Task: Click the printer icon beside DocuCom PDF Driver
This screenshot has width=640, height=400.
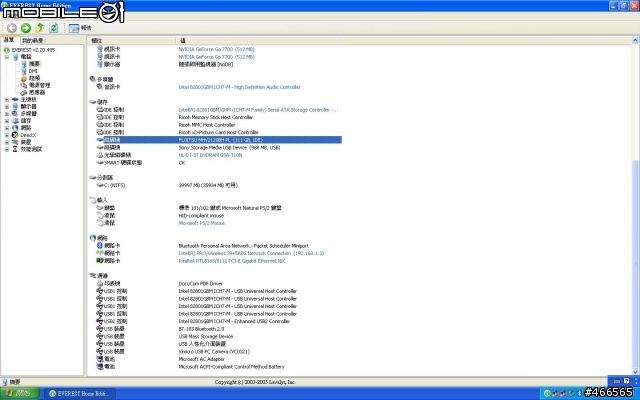Action: coord(100,283)
